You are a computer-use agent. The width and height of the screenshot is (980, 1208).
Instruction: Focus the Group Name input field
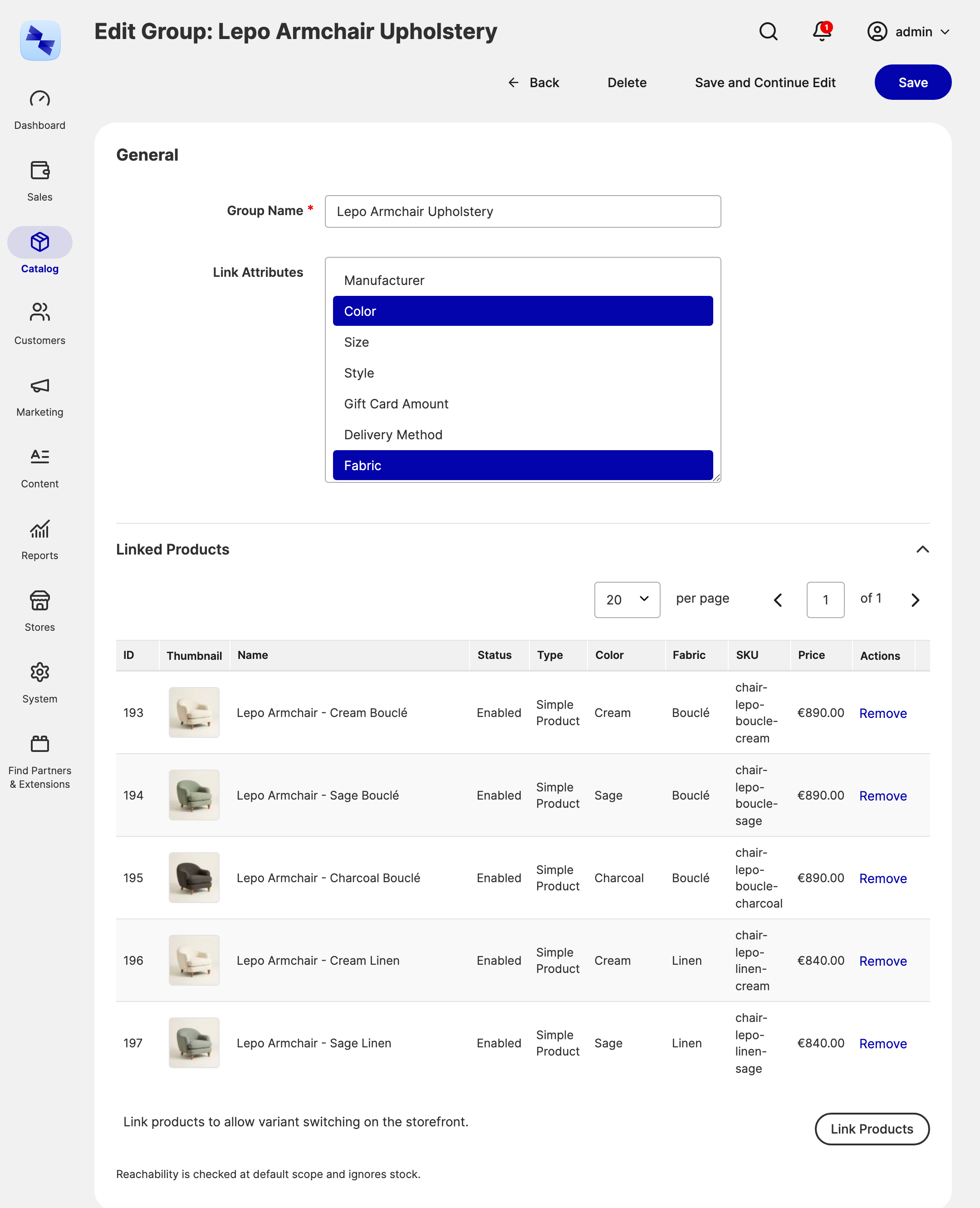pos(523,211)
